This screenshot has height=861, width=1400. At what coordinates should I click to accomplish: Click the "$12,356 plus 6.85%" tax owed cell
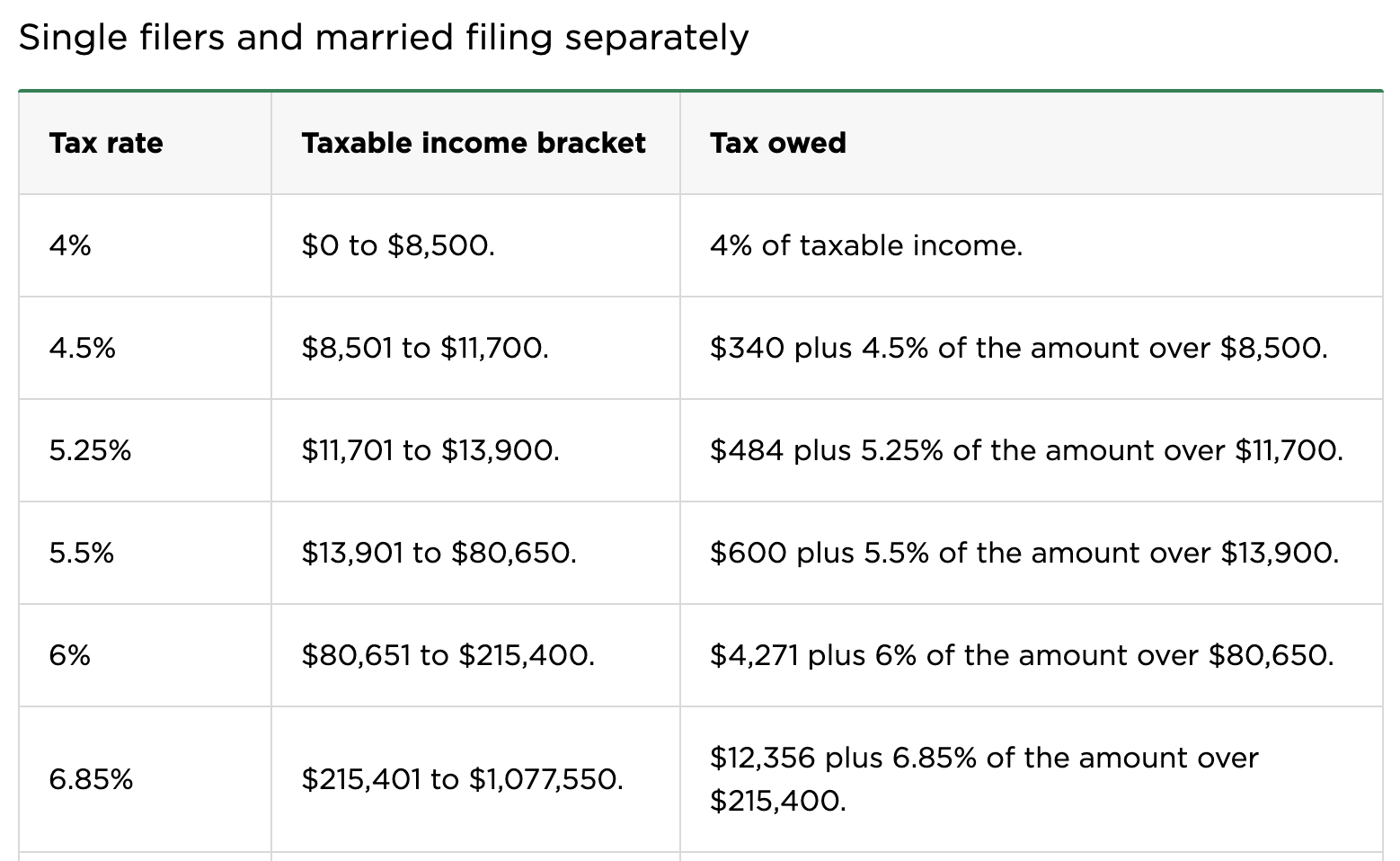pyautogui.click(x=984, y=778)
